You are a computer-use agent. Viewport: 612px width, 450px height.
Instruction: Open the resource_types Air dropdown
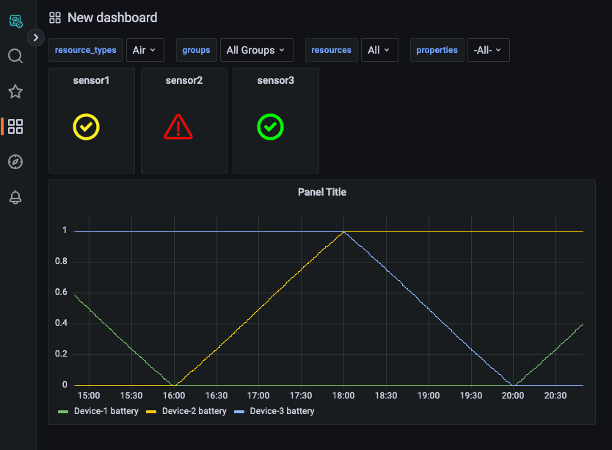145,50
